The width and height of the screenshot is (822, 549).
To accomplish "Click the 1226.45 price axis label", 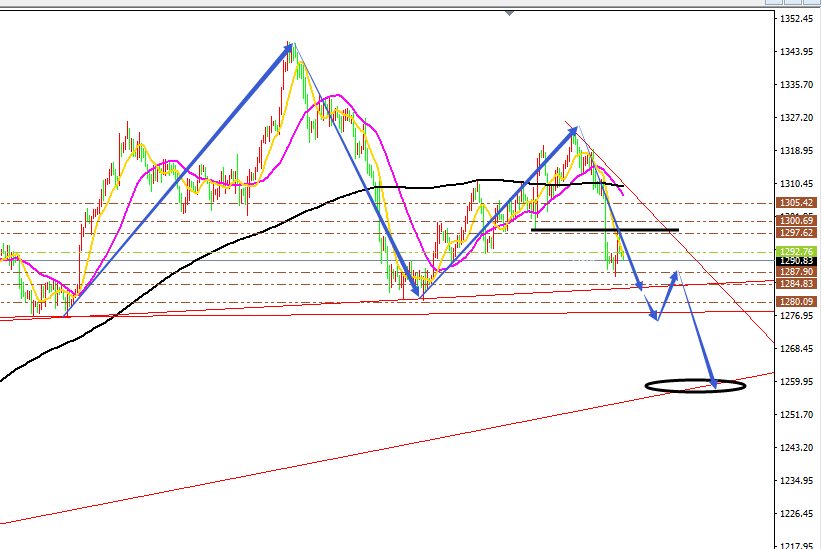I will [x=796, y=514].
